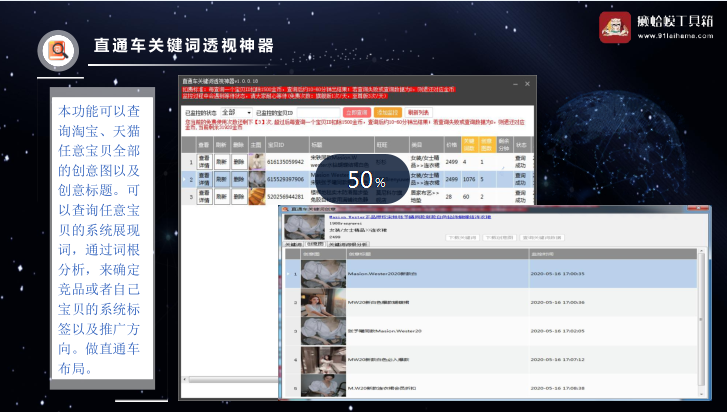727x412 pixels.
Task: Click the 下载关键词 button in popup
Action: pyautogui.click(x=462, y=237)
